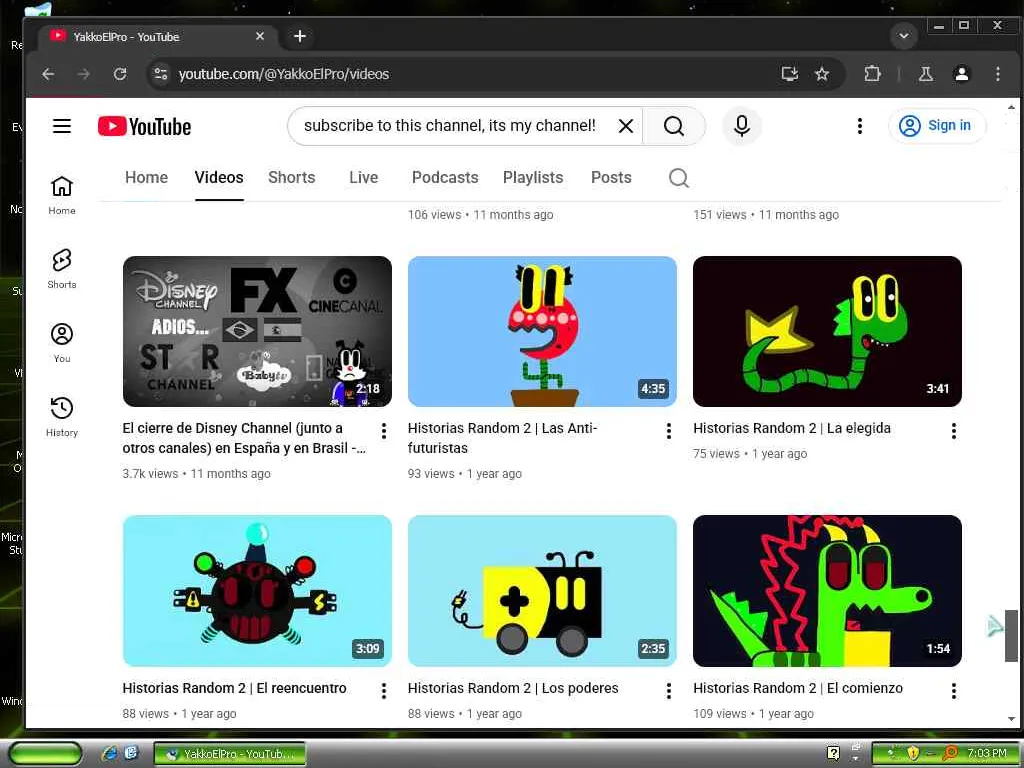Open History in the left sidebar
The height and width of the screenshot is (768, 1024).
62,416
